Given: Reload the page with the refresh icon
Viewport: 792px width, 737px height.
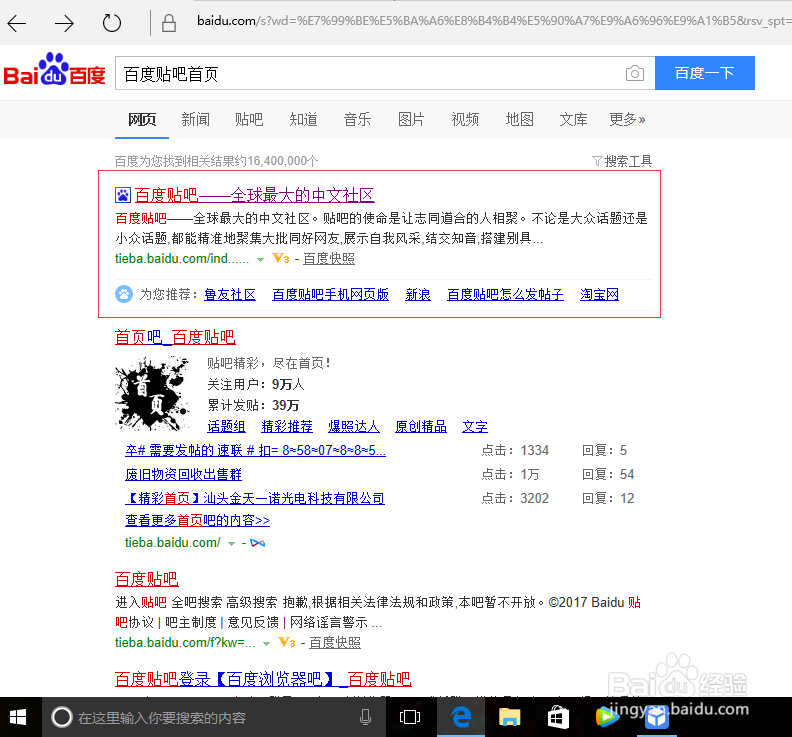Looking at the screenshot, I should coord(112,23).
